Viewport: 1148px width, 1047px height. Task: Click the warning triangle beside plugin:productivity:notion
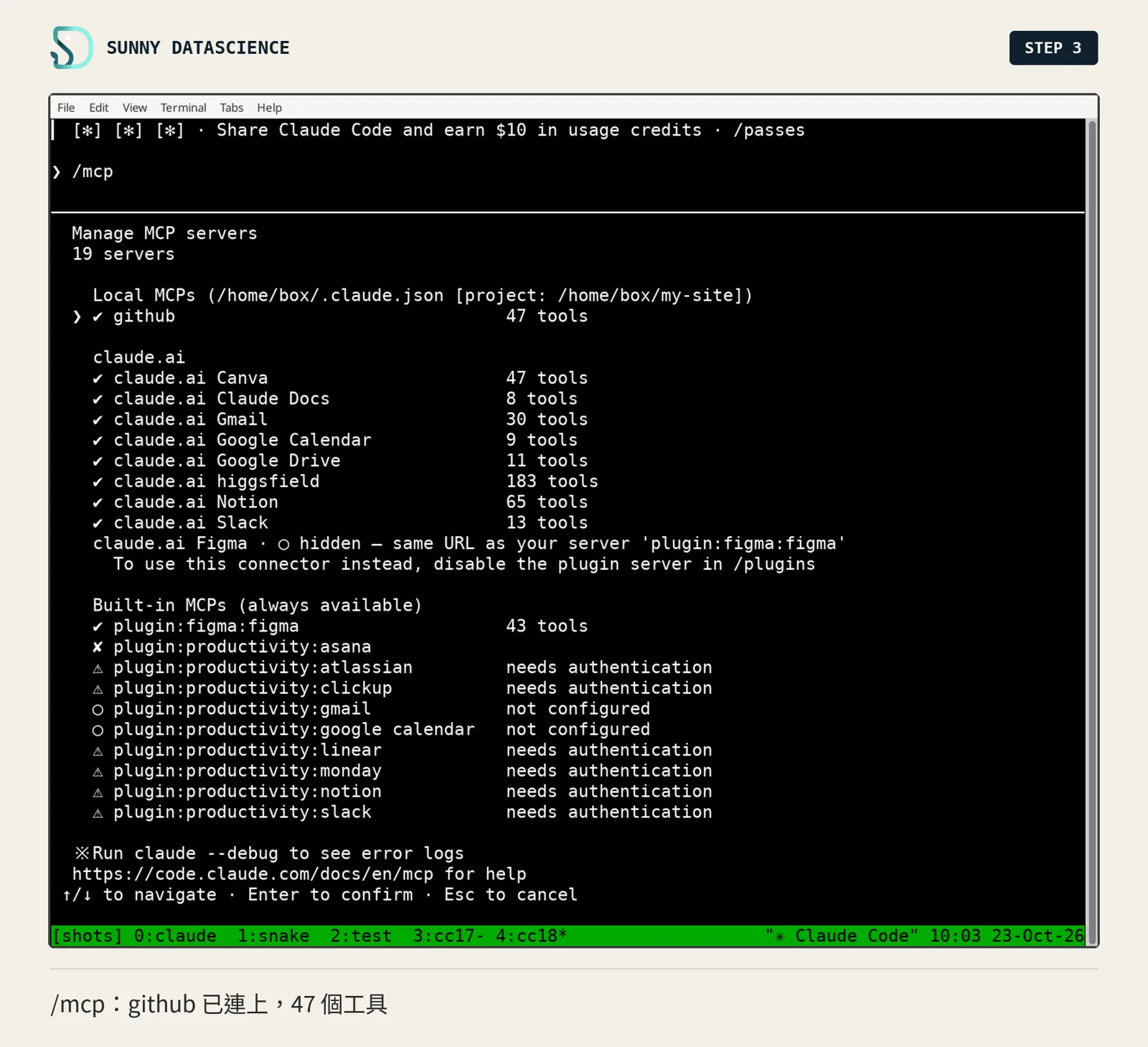98,792
